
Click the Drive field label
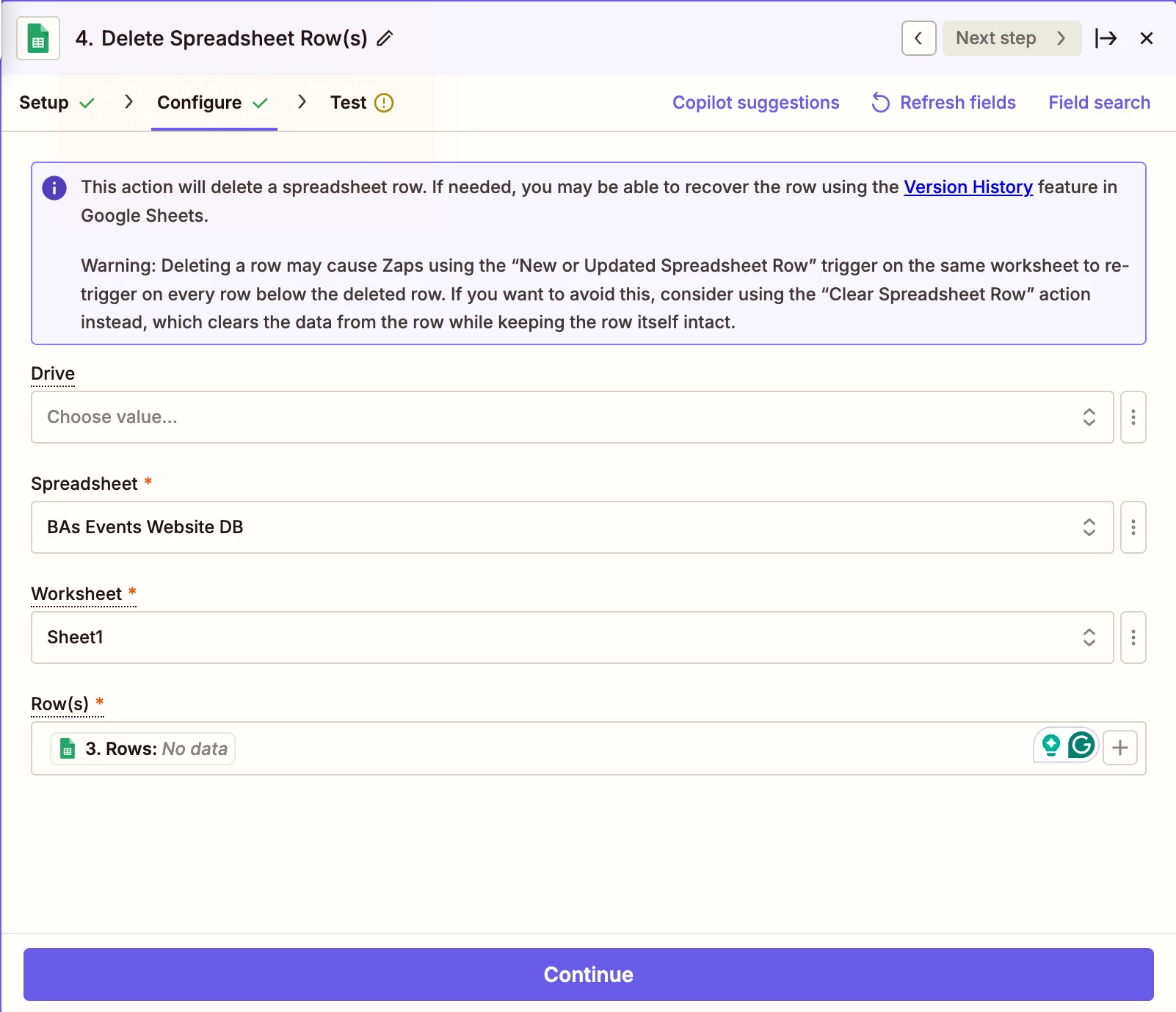(53, 373)
